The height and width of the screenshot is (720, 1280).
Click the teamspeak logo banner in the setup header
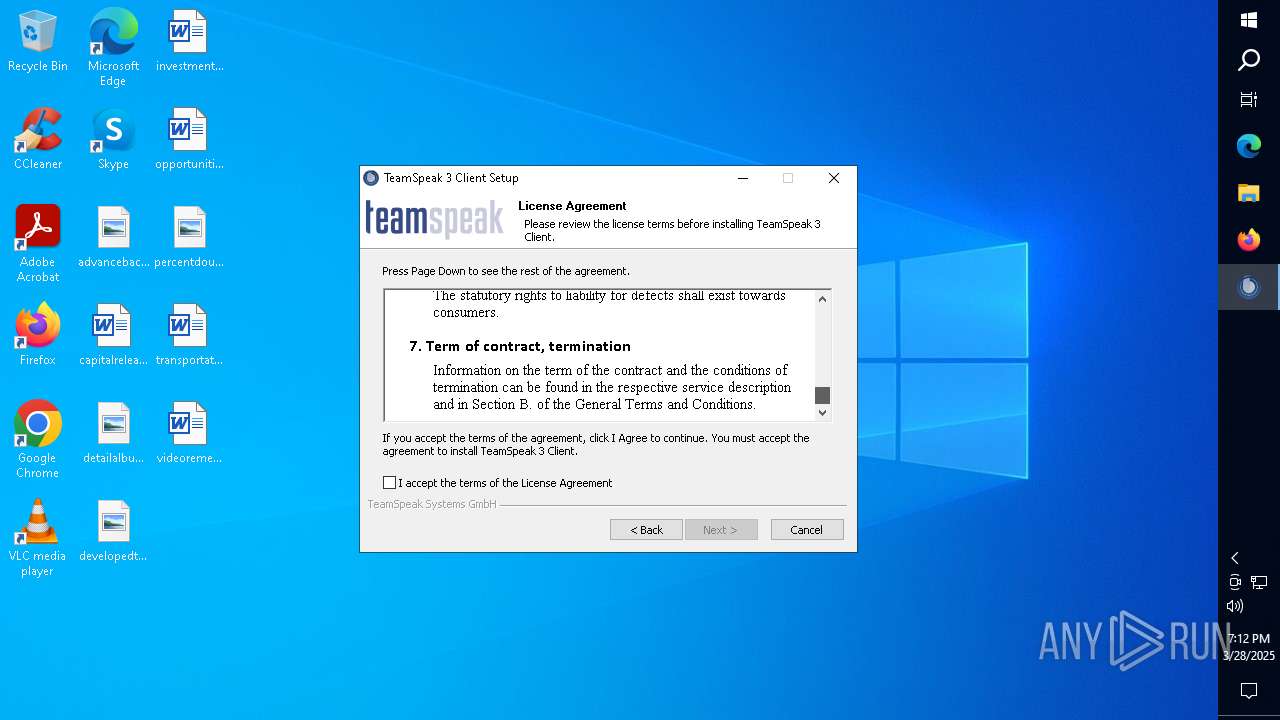click(x=434, y=219)
